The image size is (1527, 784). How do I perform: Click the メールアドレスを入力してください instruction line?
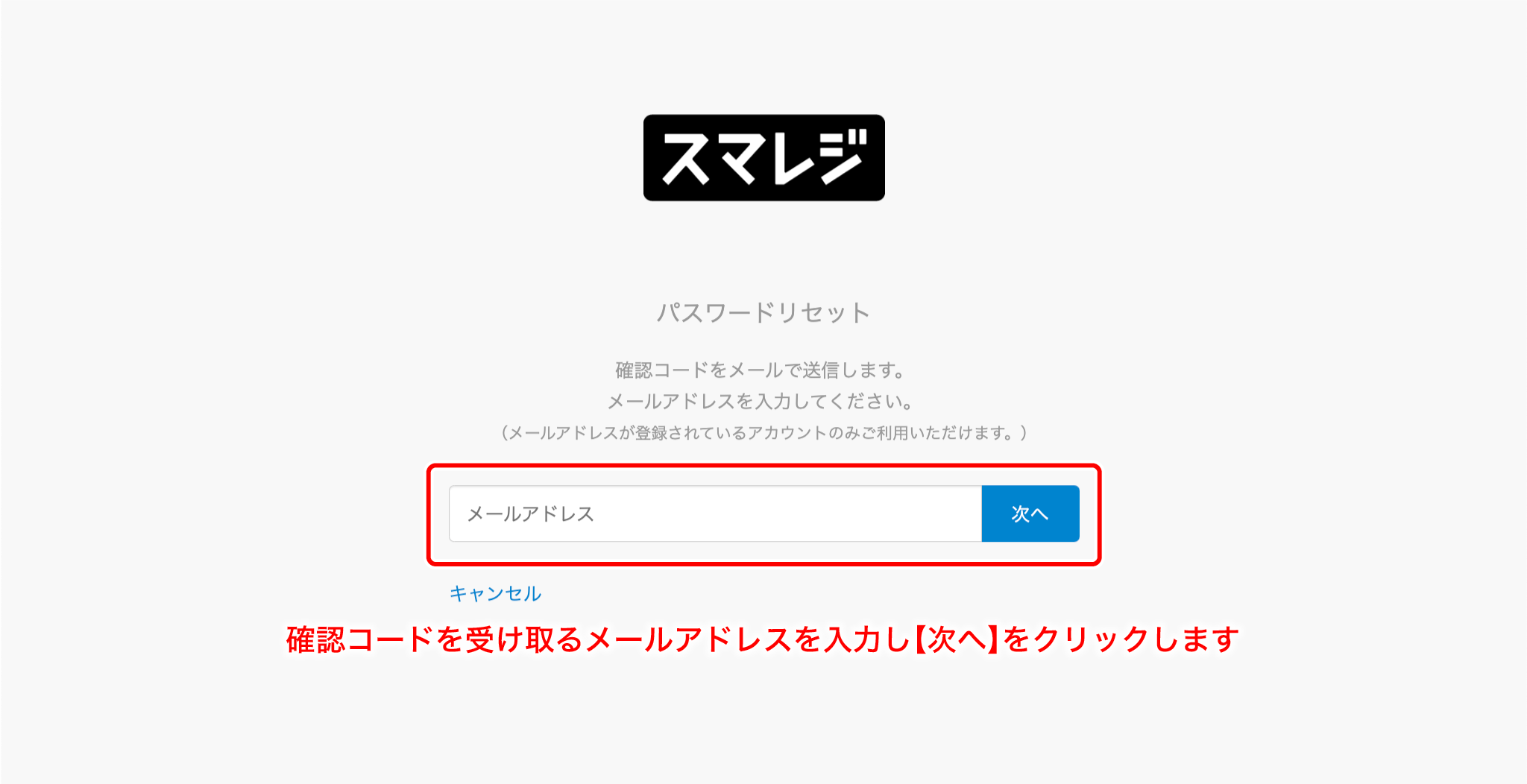[x=761, y=402]
